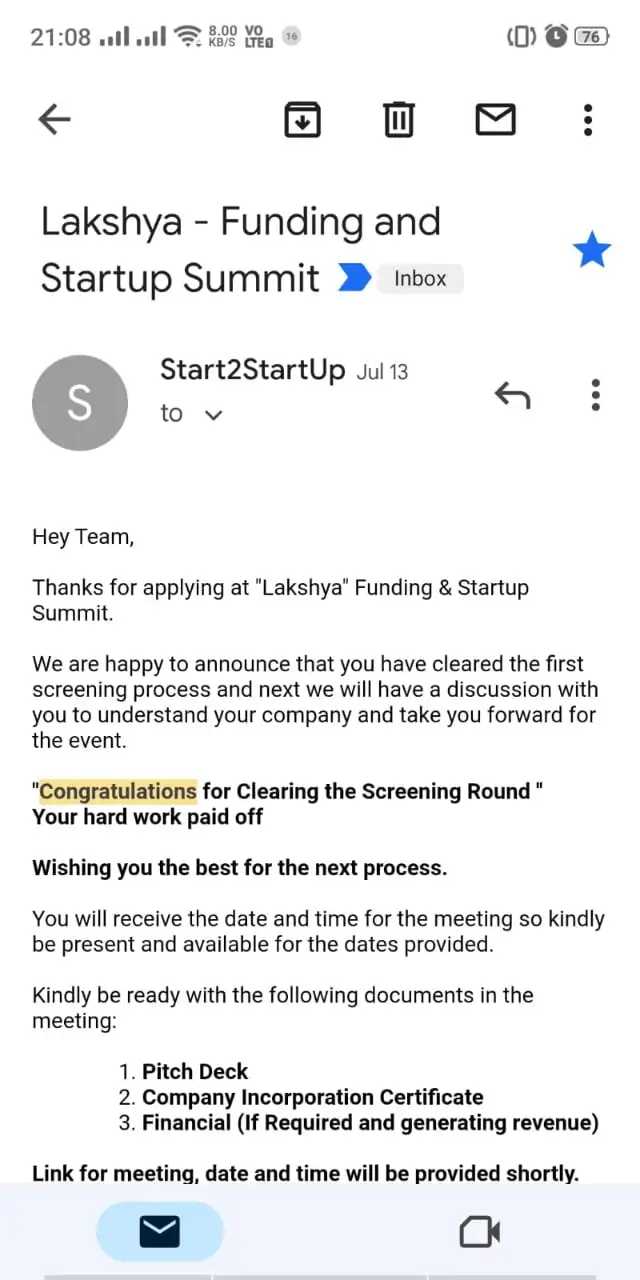Tap the highlighted word Congratulations

click(x=118, y=791)
